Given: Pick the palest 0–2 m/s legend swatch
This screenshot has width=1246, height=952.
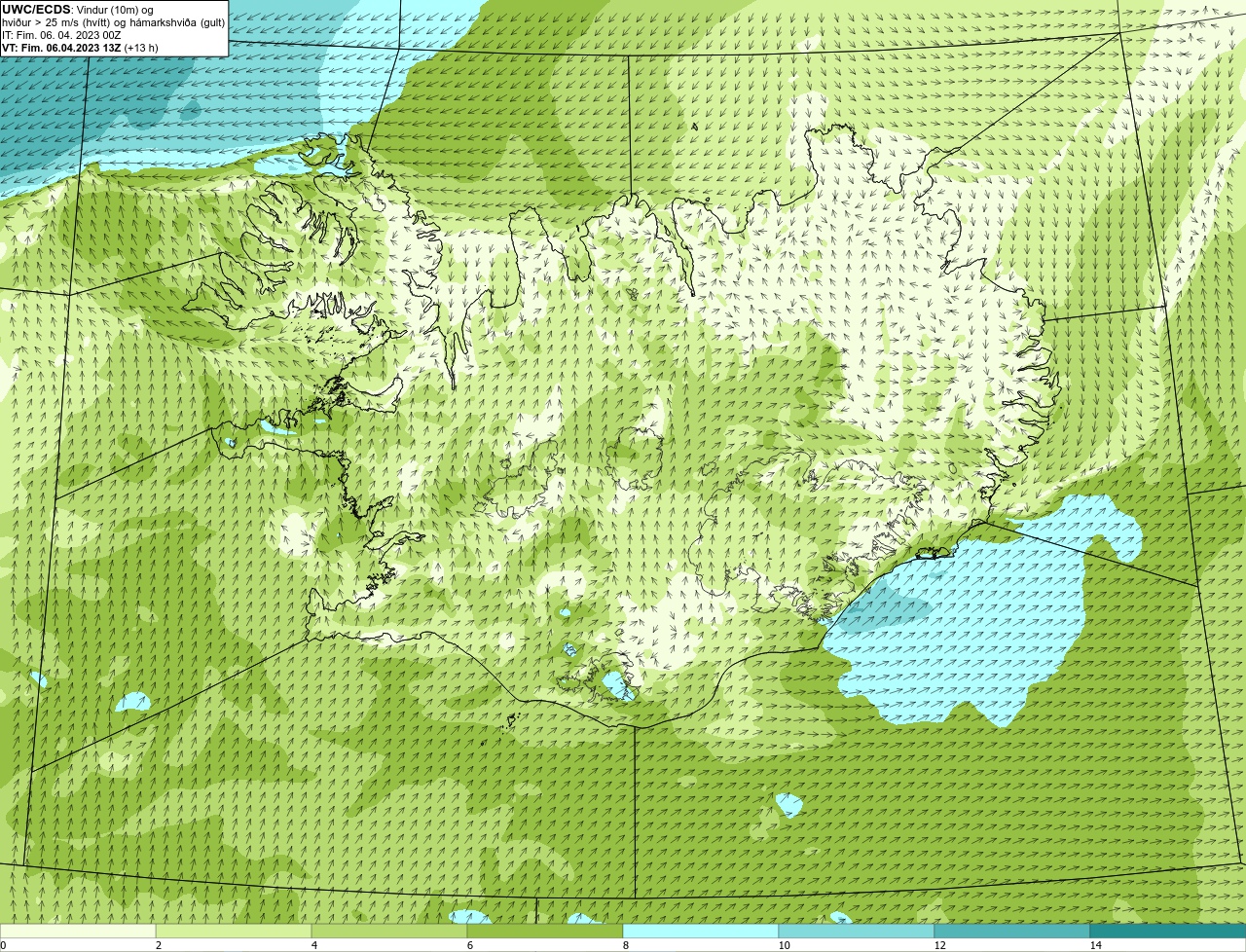Looking at the screenshot, I should (78, 931).
